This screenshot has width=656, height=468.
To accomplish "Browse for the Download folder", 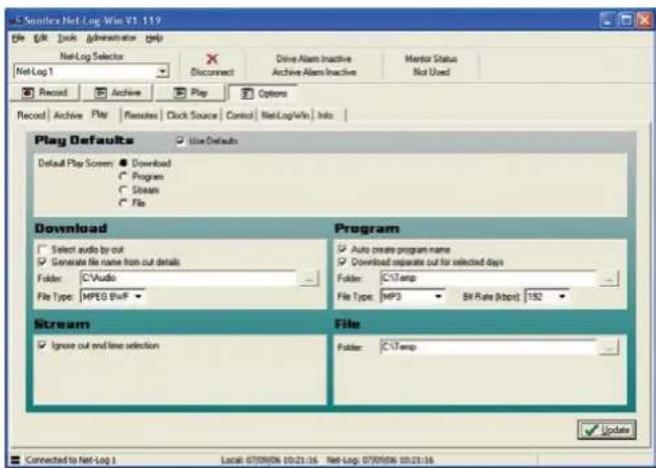I will pos(309,279).
